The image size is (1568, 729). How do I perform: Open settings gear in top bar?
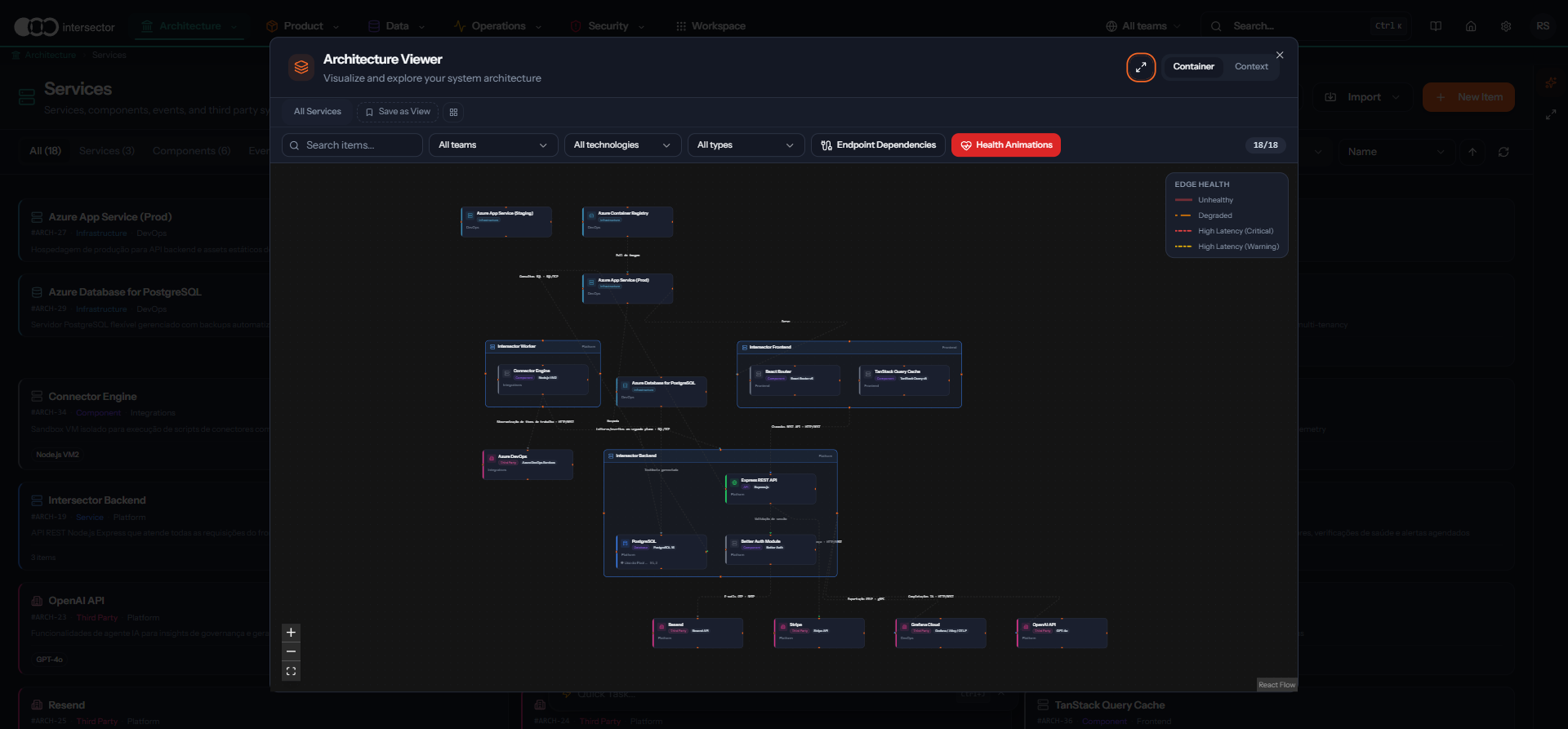[x=1506, y=26]
